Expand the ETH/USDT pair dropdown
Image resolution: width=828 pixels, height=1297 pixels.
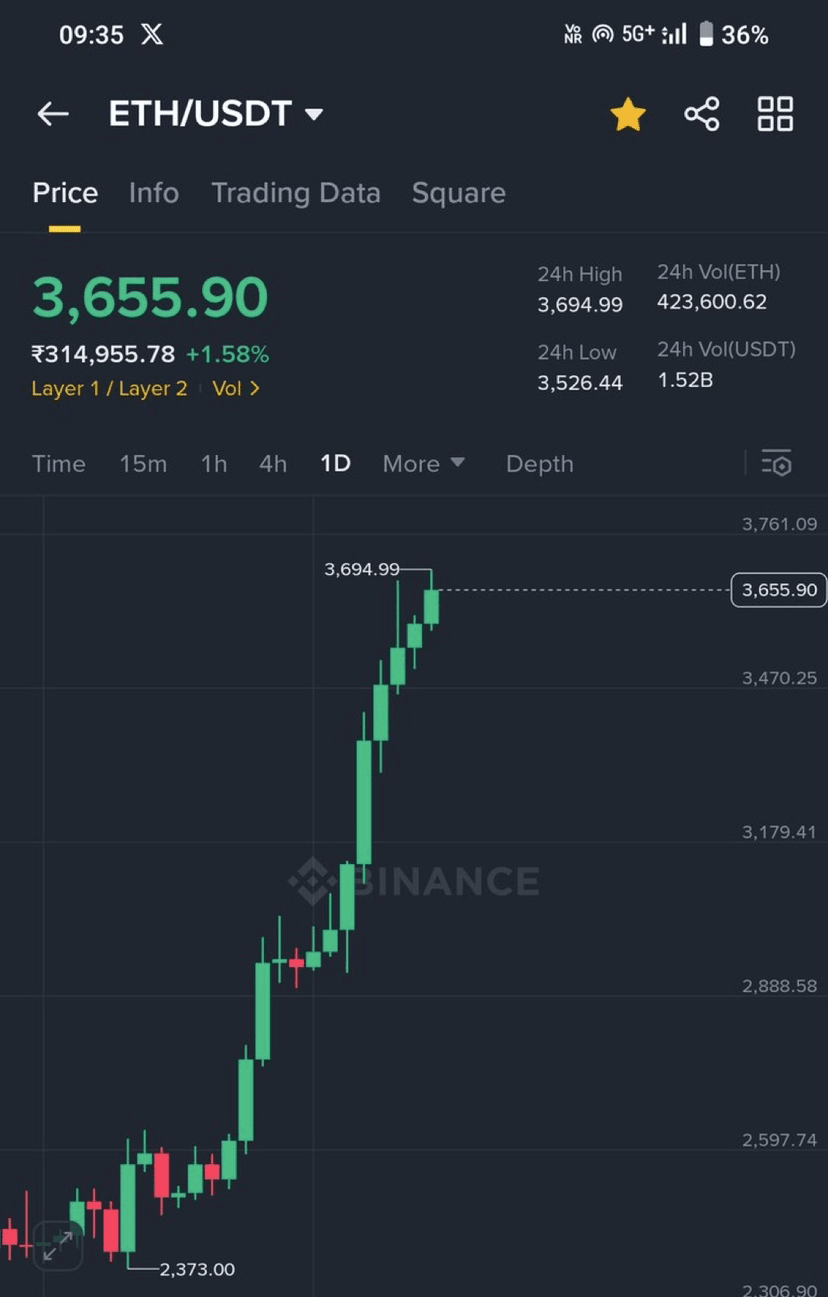click(x=313, y=114)
